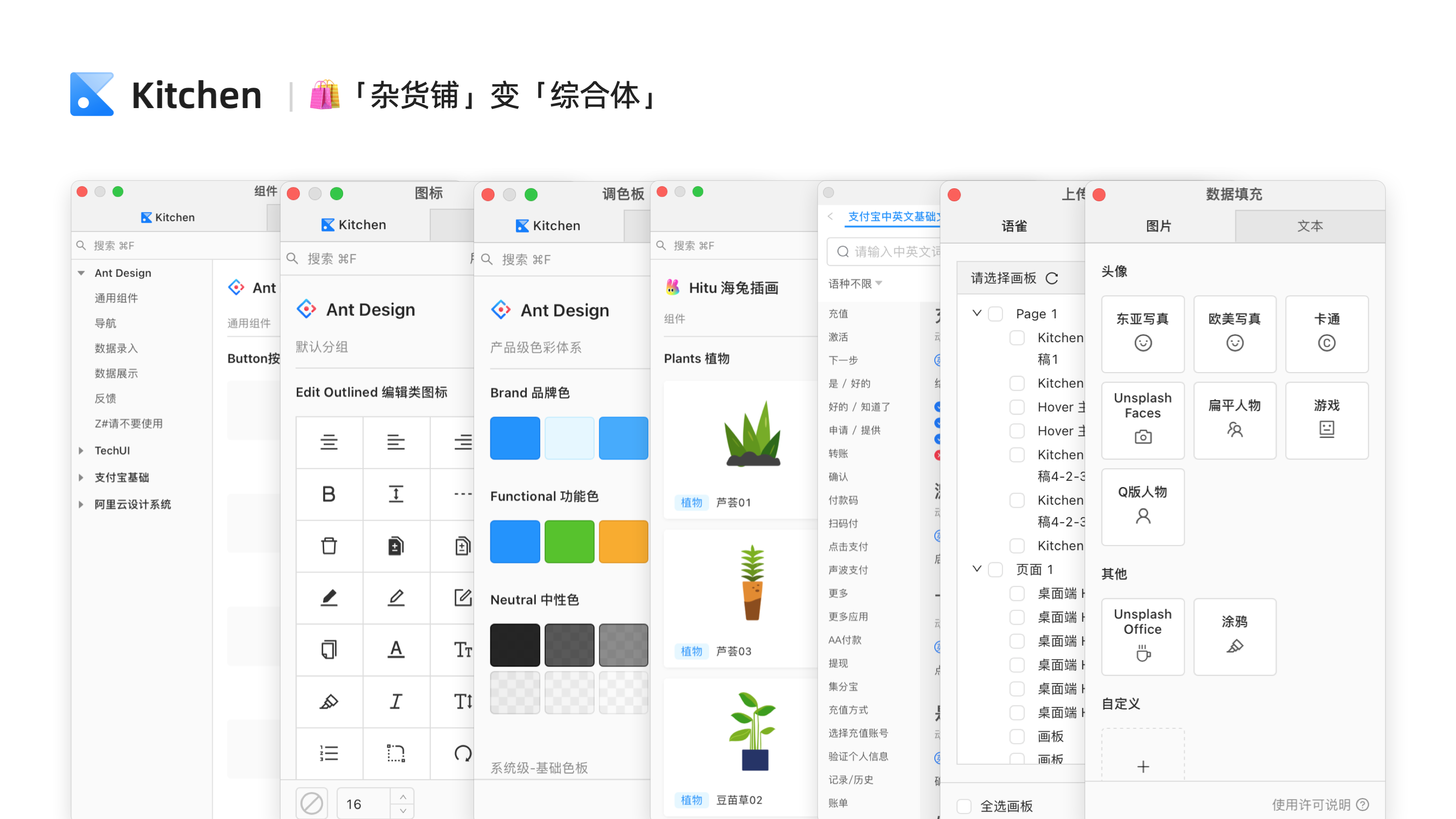Select the 图片 tab in 数据填充
The height and width of the screenshot is (819, 1456).
click(1159, 226)
